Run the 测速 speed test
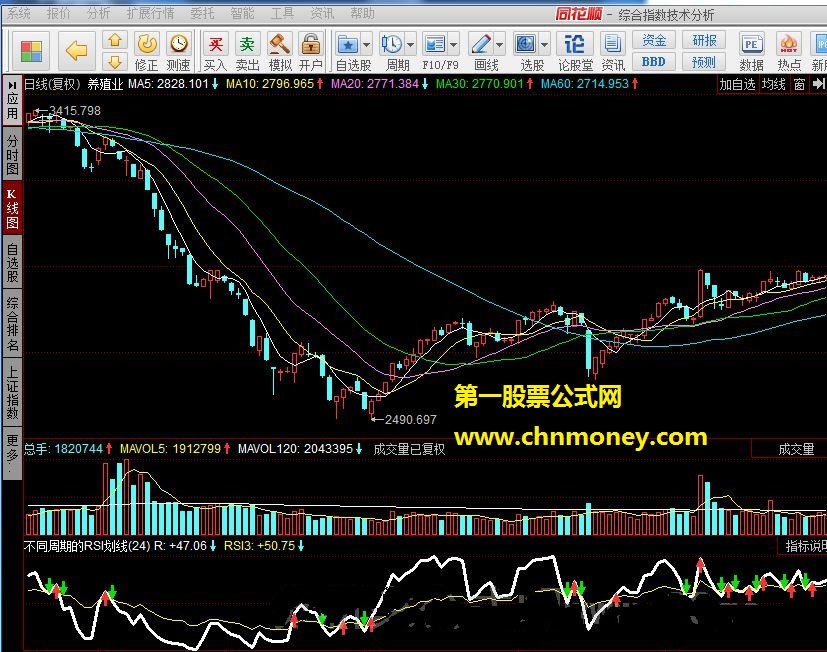Image resolution: width=827 pixels, height=652 pixels. click(x=179, y=51)
